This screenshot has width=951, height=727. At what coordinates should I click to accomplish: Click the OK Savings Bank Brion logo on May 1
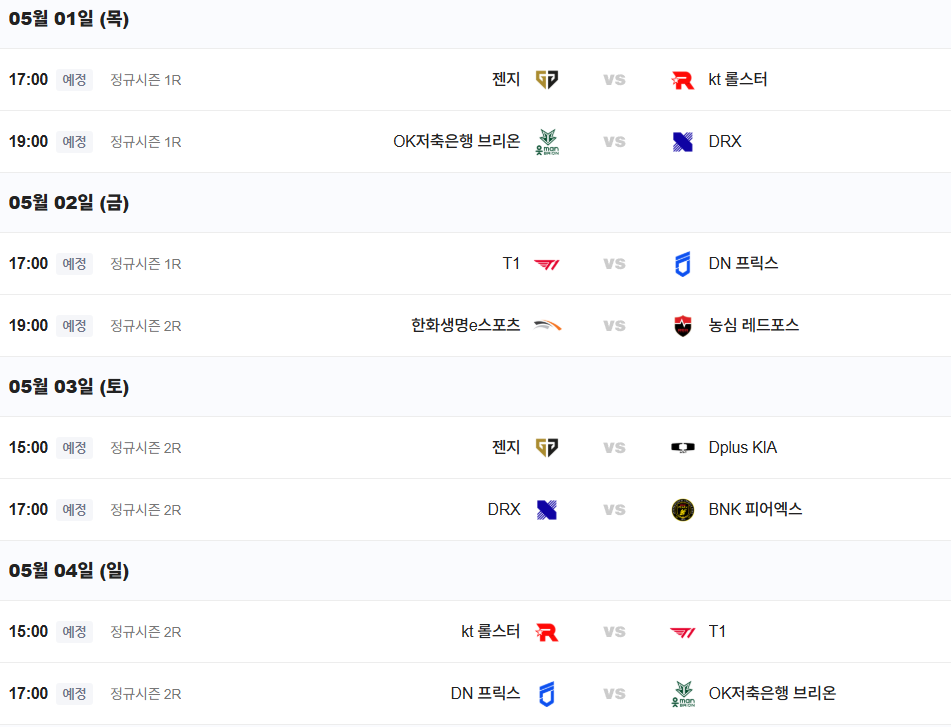click(547, 142)
